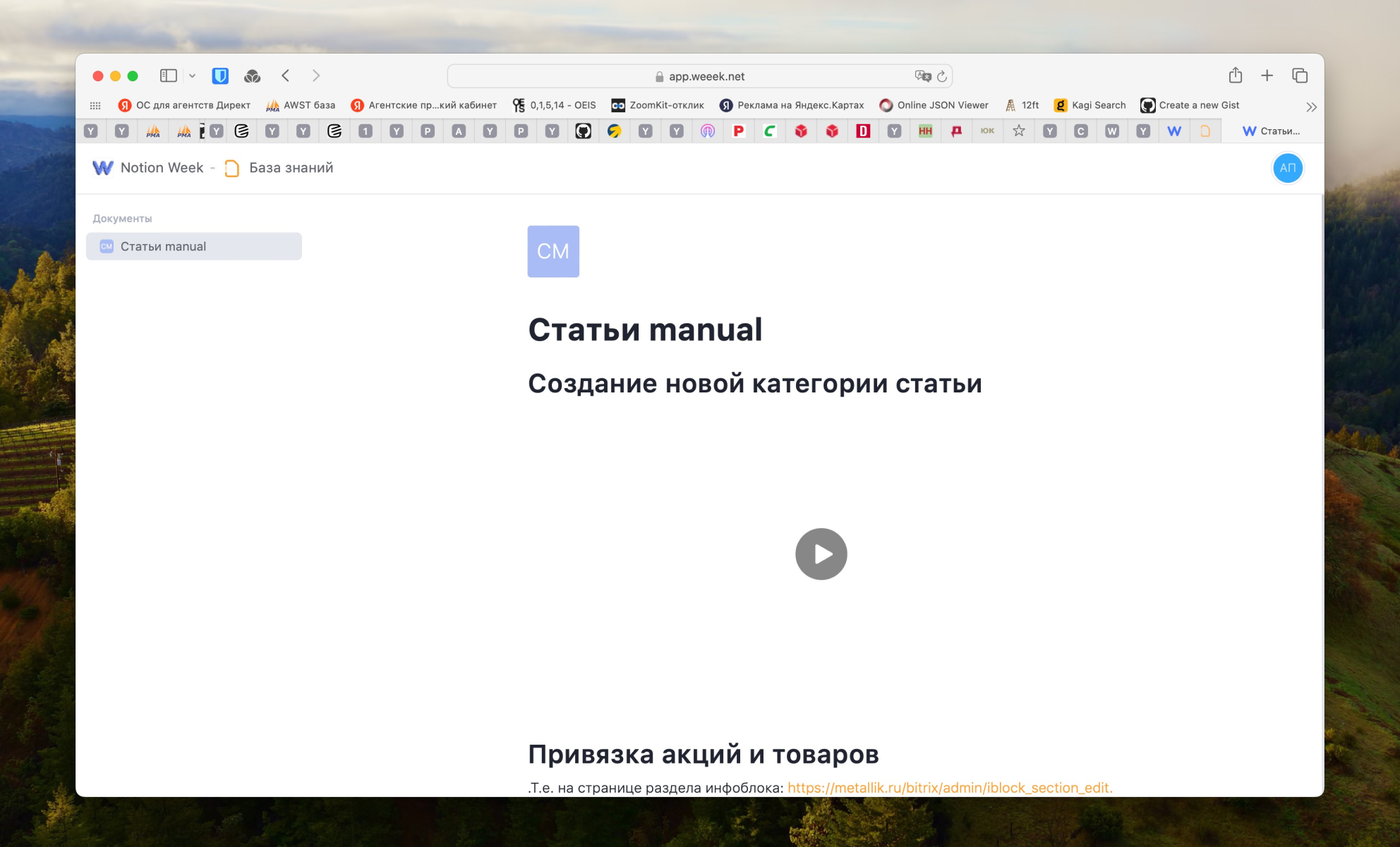
Task: Expand the overflow bookmarks chevron
Action: pyautogui.click(x=1311, y=107)
